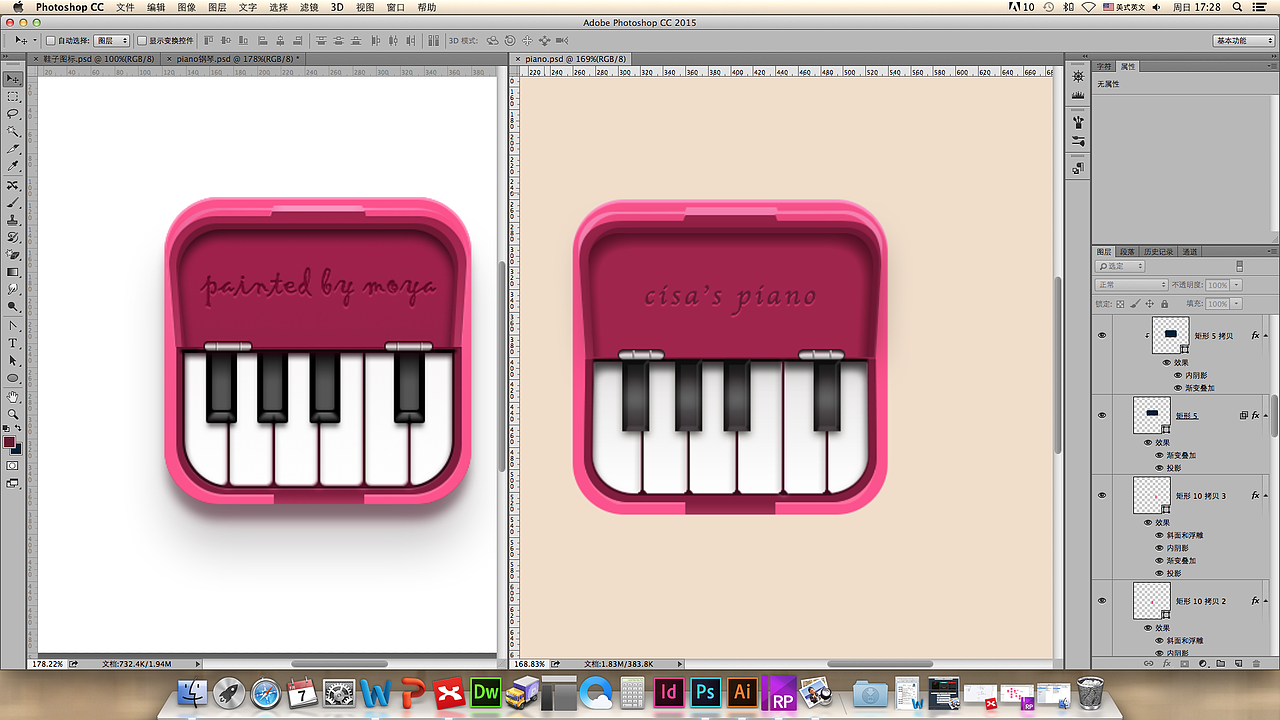The width and height of the screenshot is (1280, 720).
Task: Open the layer filter 选定 dropdown
Action: click(1121, 266)
